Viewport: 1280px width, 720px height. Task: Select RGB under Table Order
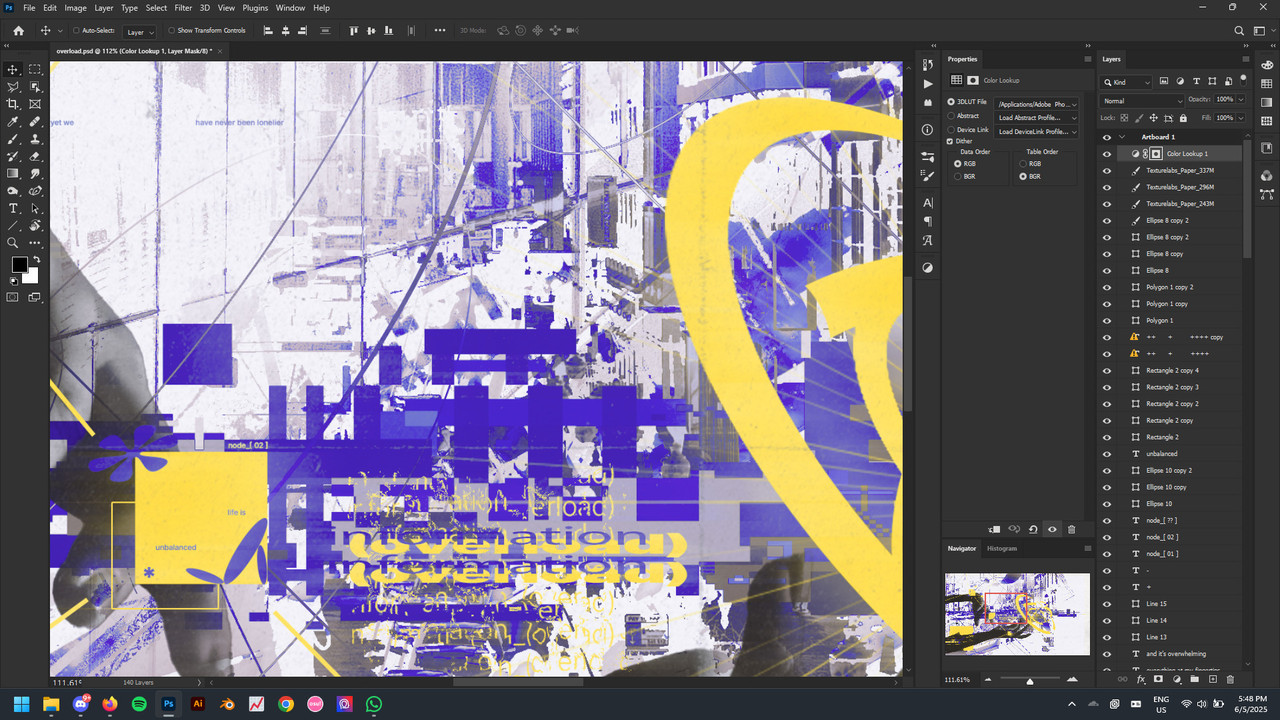click(x=1022, y=163)
